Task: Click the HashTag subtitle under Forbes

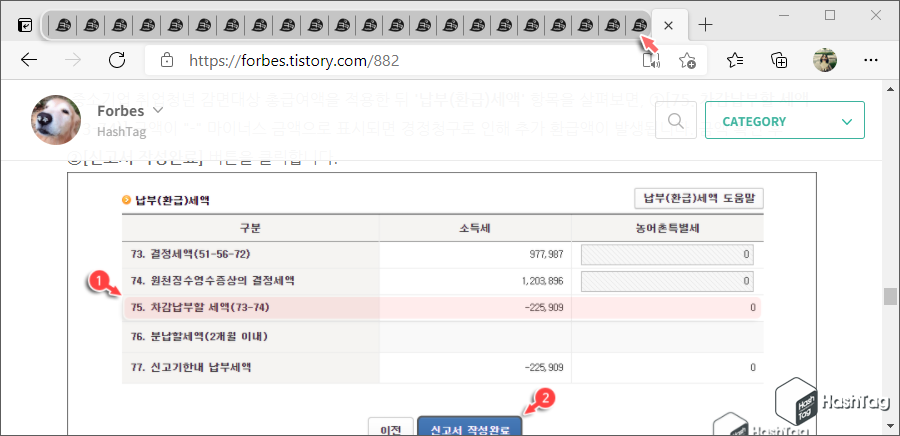Action: coord(121,132)
